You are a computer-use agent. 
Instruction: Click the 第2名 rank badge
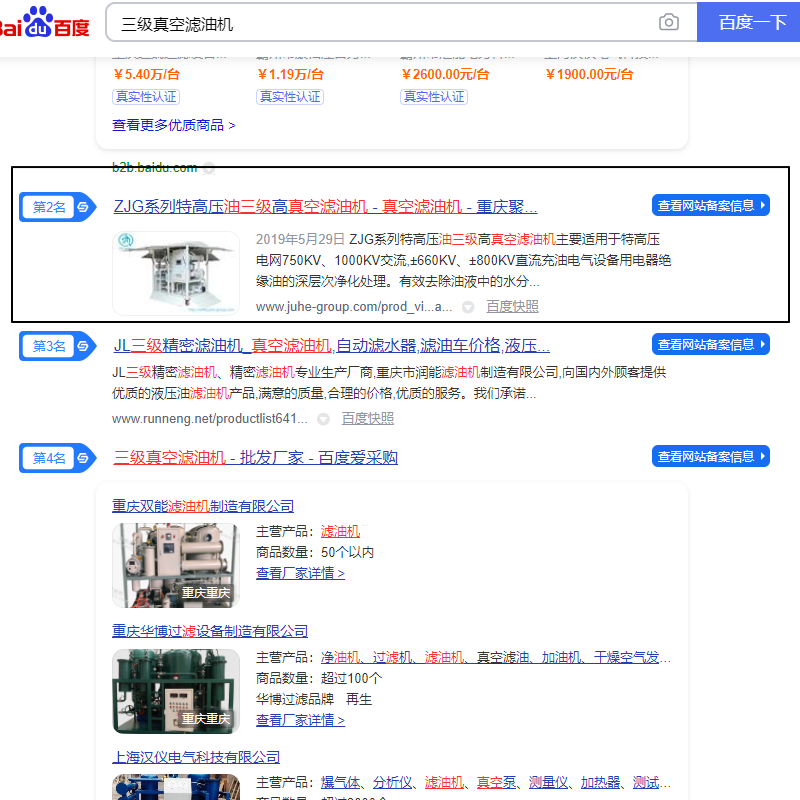[57, 207]
